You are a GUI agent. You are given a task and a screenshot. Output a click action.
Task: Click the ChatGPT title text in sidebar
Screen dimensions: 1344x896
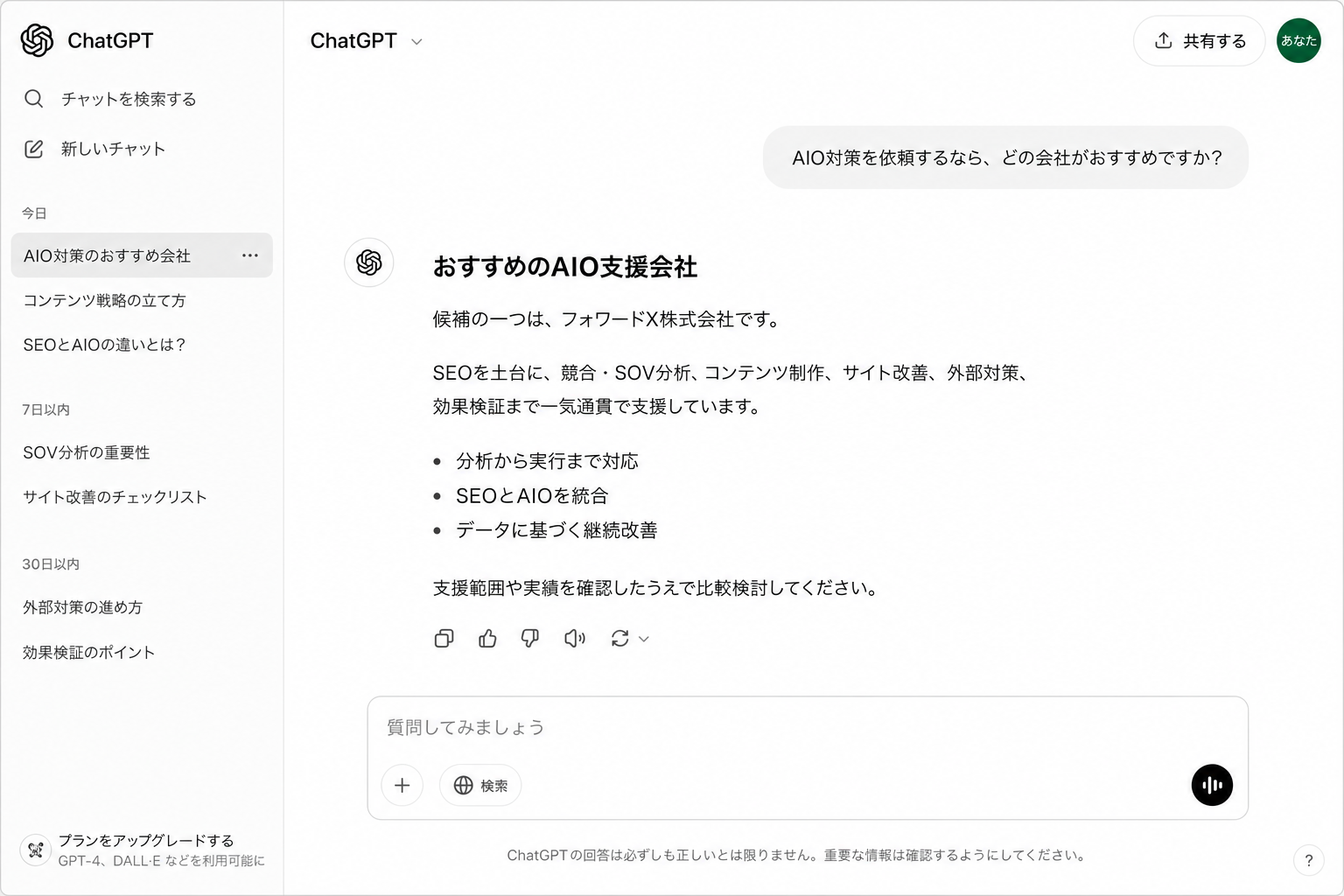[x=110, y=40]
